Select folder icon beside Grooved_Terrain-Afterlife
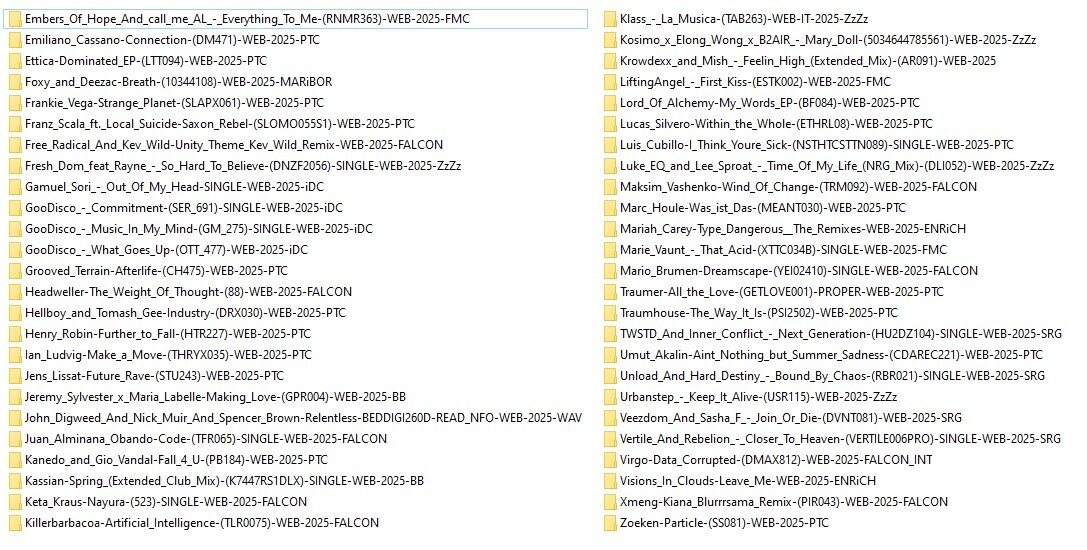The image size is (1087, 550). (x=15, y=270)
